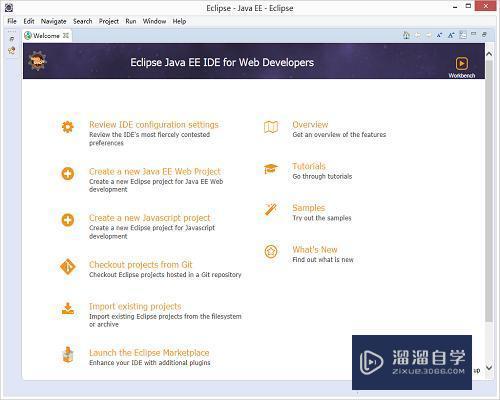Screen dimensions: 500x400
Task: Click banner title 'Eclipse Java EE IDE for Web Developers'
Action: [222, 62]
